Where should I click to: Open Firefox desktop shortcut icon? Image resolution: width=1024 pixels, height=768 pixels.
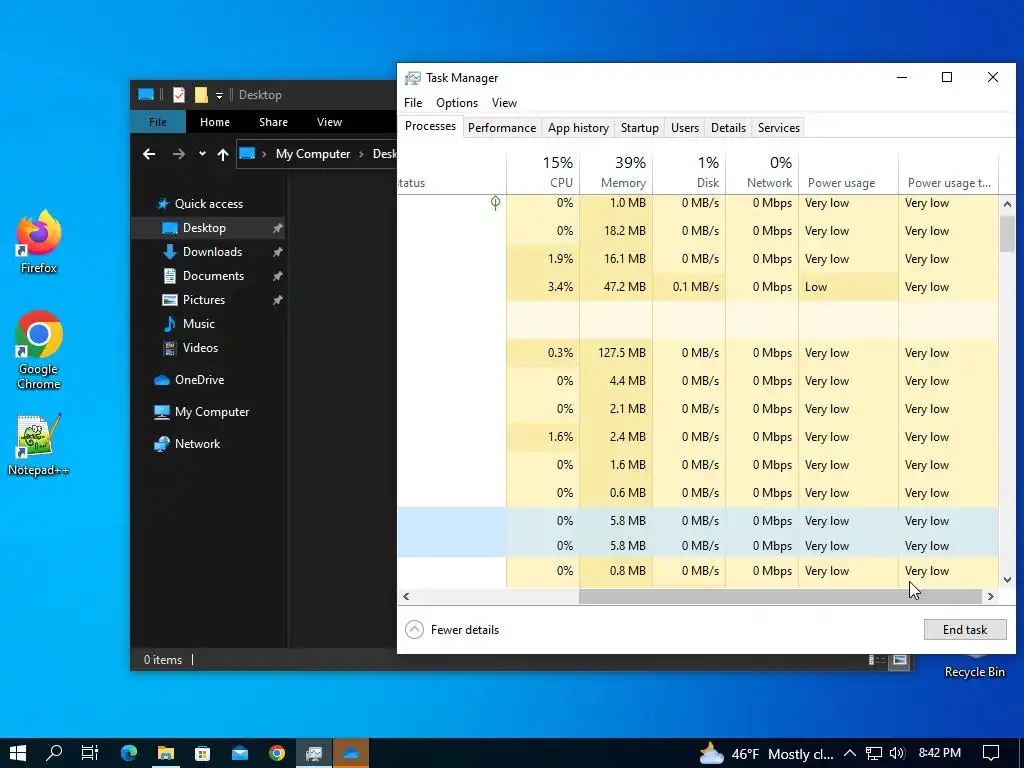pyautogui.click(x=39, y=241)
